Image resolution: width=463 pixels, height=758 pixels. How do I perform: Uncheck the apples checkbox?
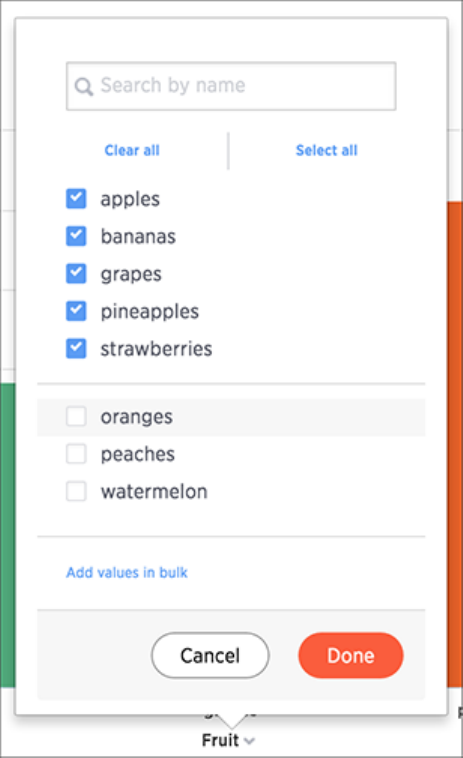pos(76,199)
